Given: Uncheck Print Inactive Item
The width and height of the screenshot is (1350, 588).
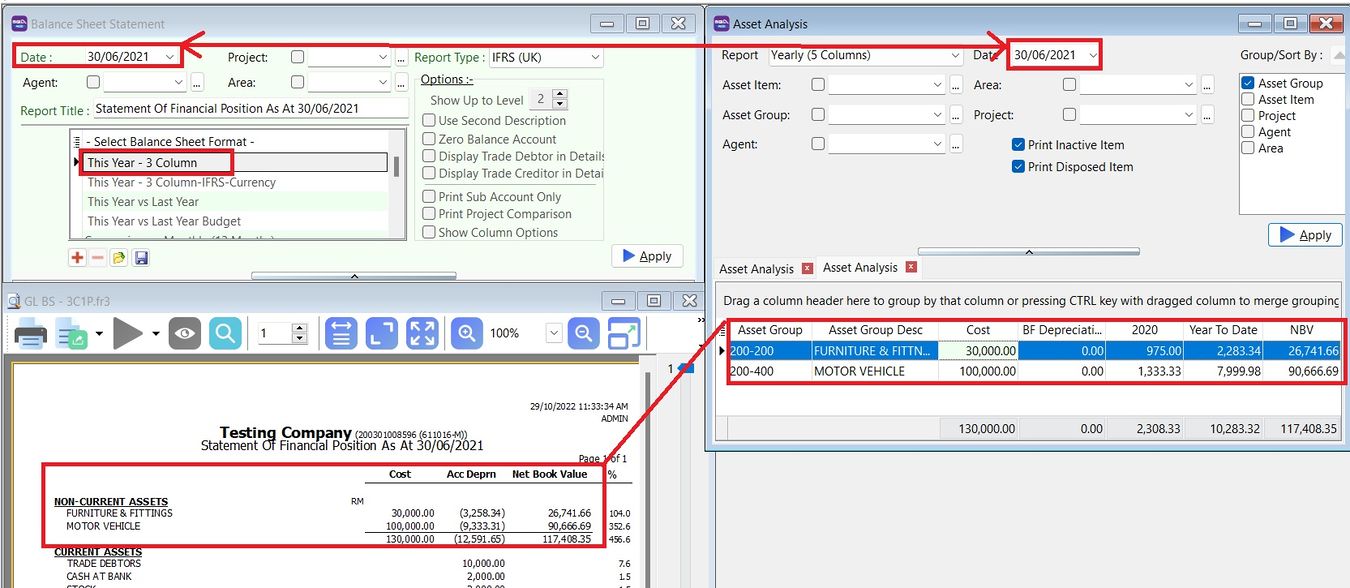Looking at the screenshot, I should [1019, 144].
